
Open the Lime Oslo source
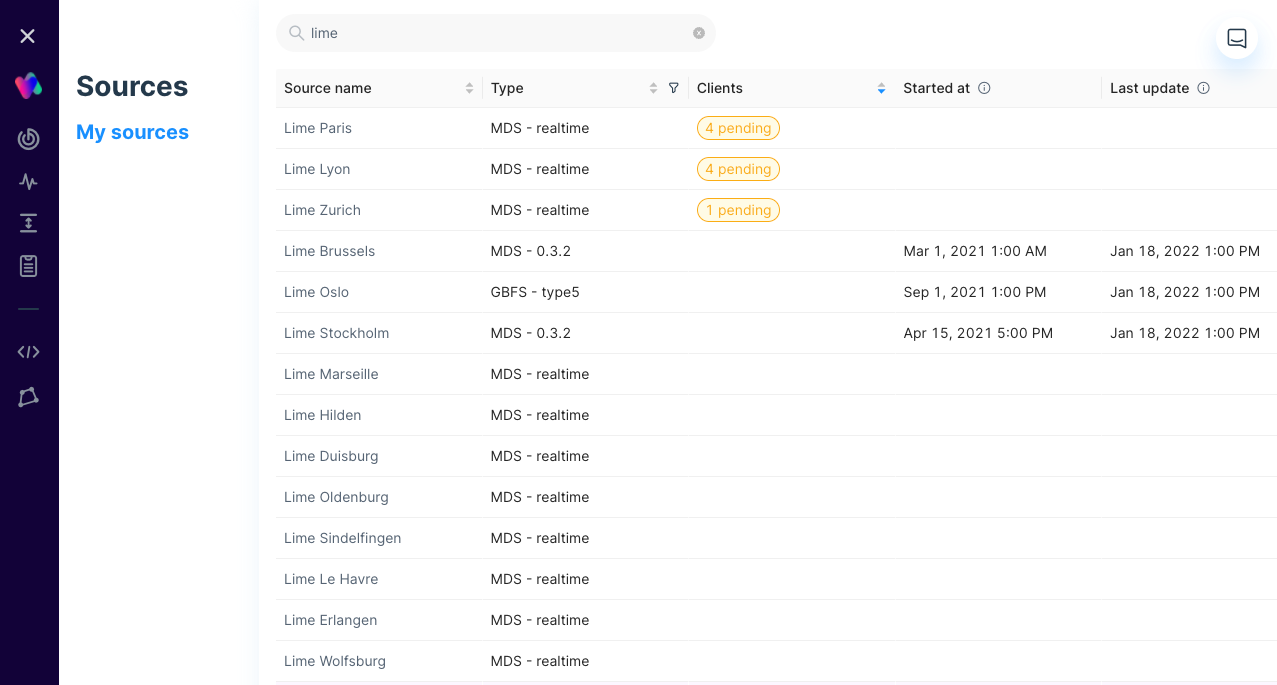click(x=316, y=292)
